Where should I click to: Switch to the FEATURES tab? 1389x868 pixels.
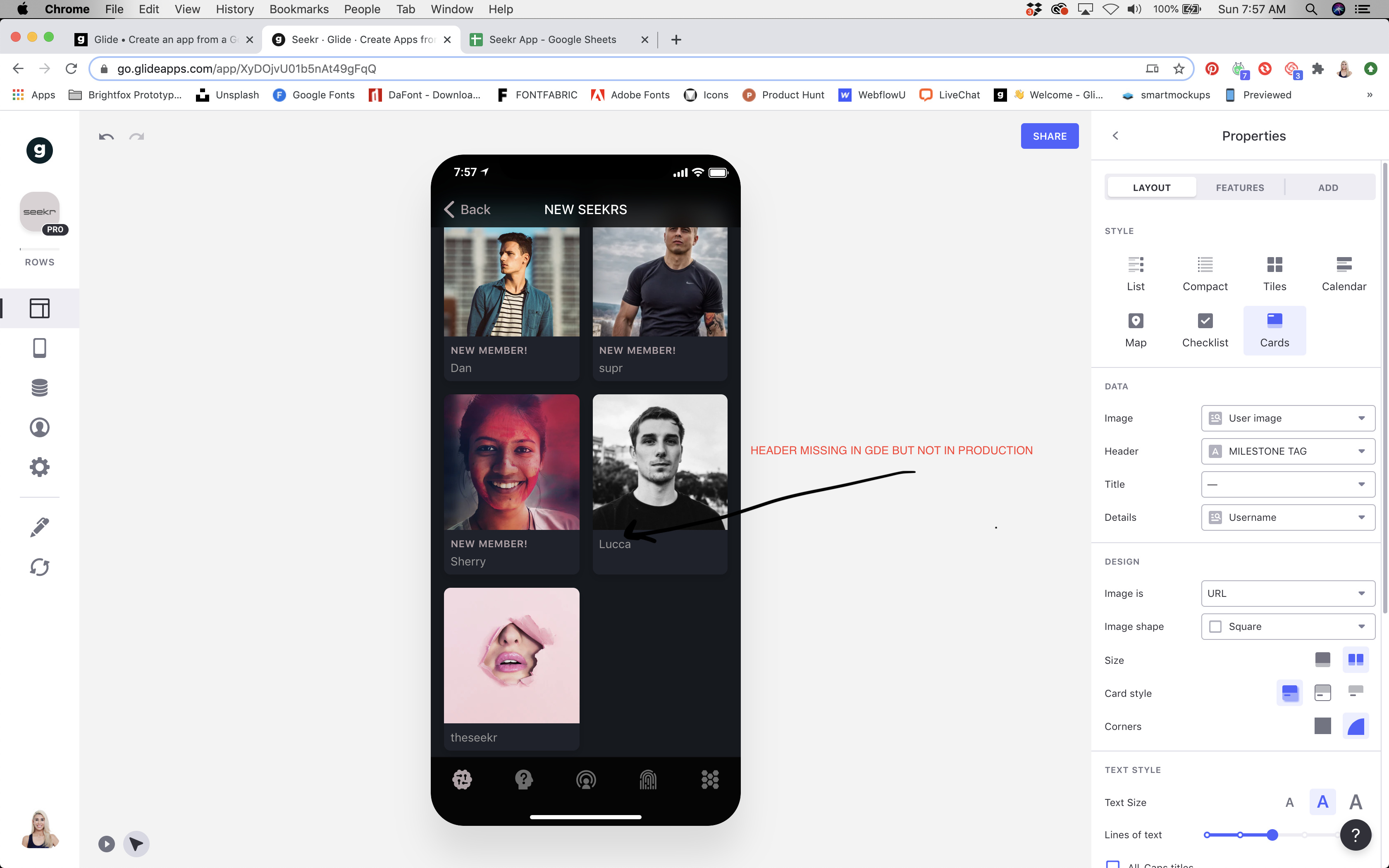pyautogui.click(x=1240, y=188)
